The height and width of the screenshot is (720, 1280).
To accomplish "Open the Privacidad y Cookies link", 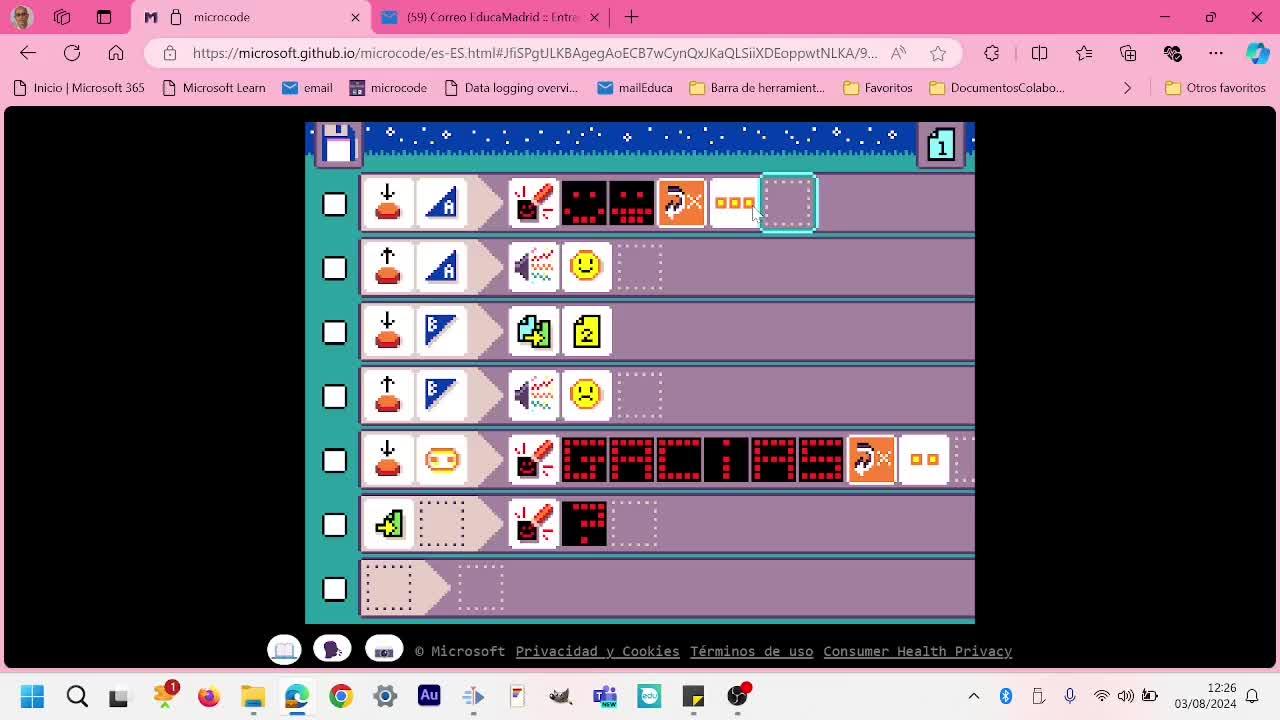I will pos(597,651).
